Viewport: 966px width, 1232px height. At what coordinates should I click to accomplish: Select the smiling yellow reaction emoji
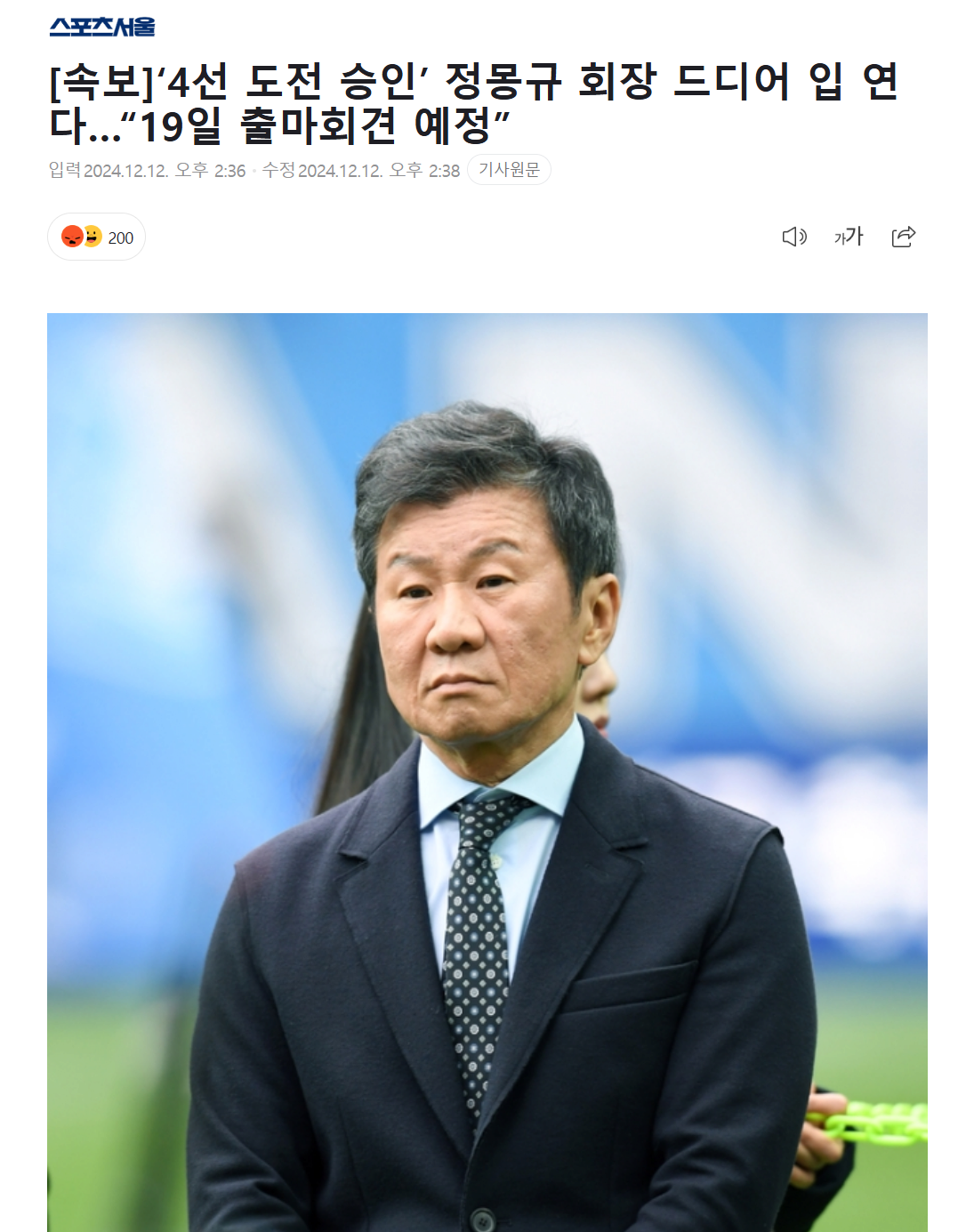[93, 237]
